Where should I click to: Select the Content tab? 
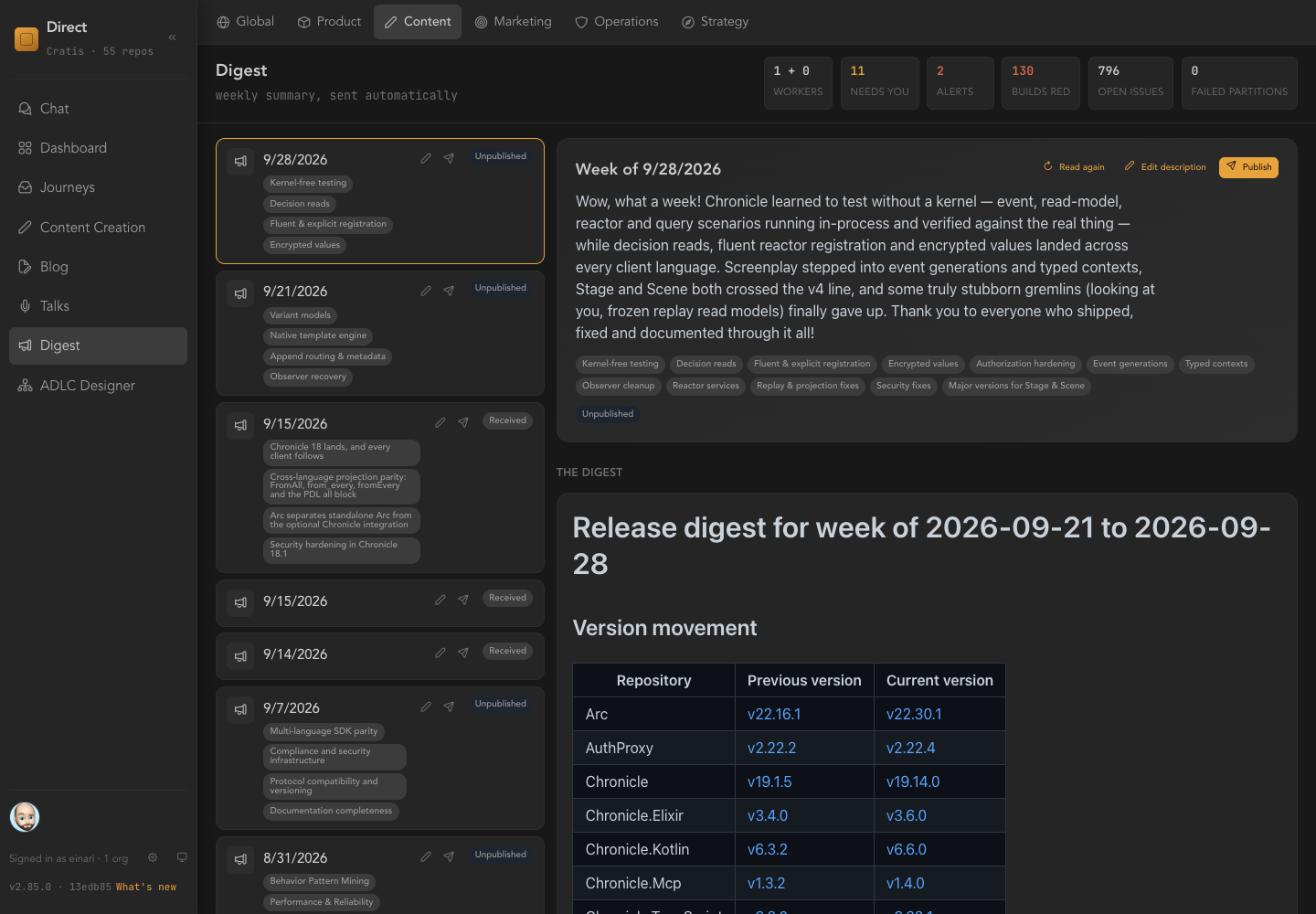pyautogui.click(x=418, y=22)
